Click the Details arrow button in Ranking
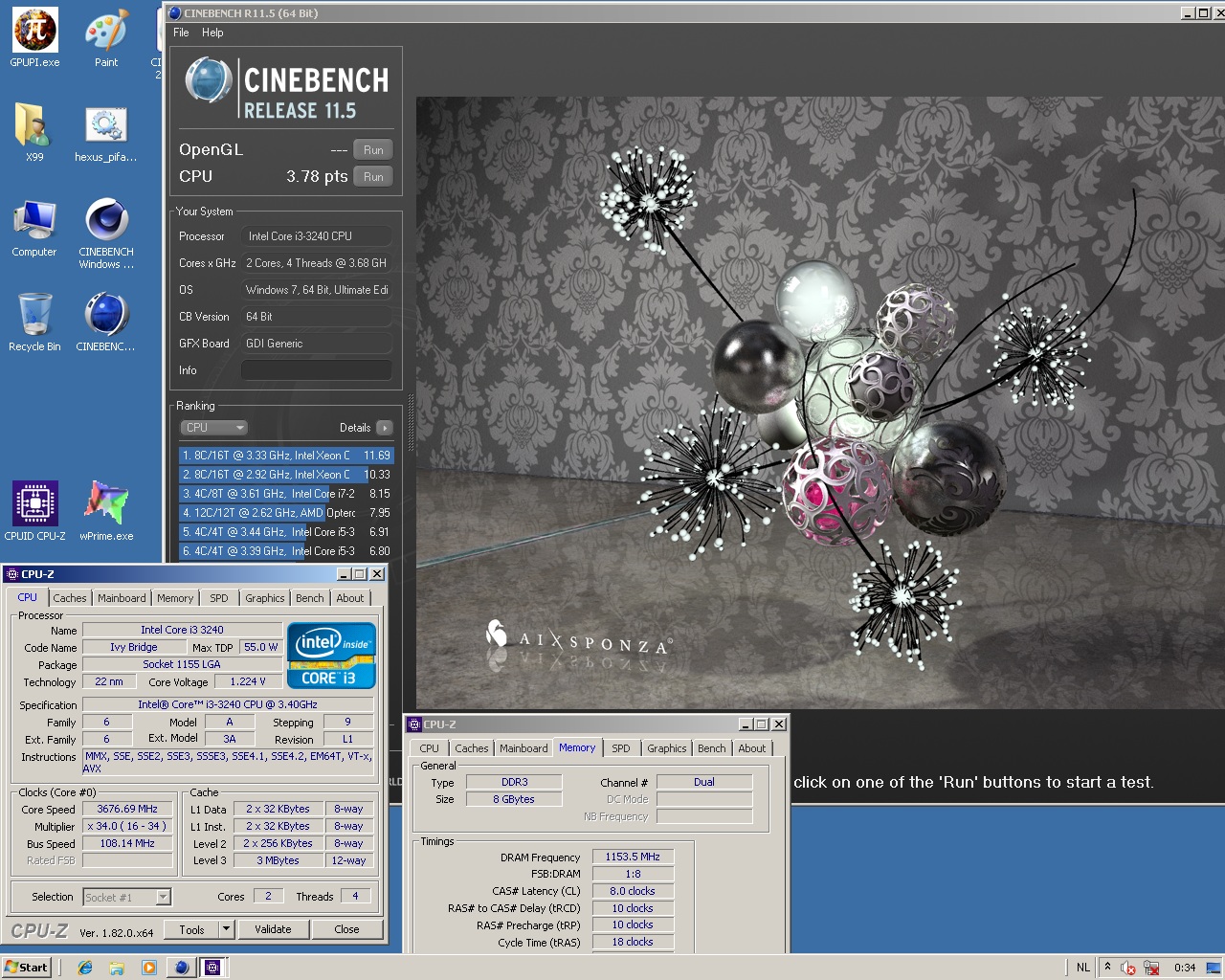 click(x=385, y=428)
